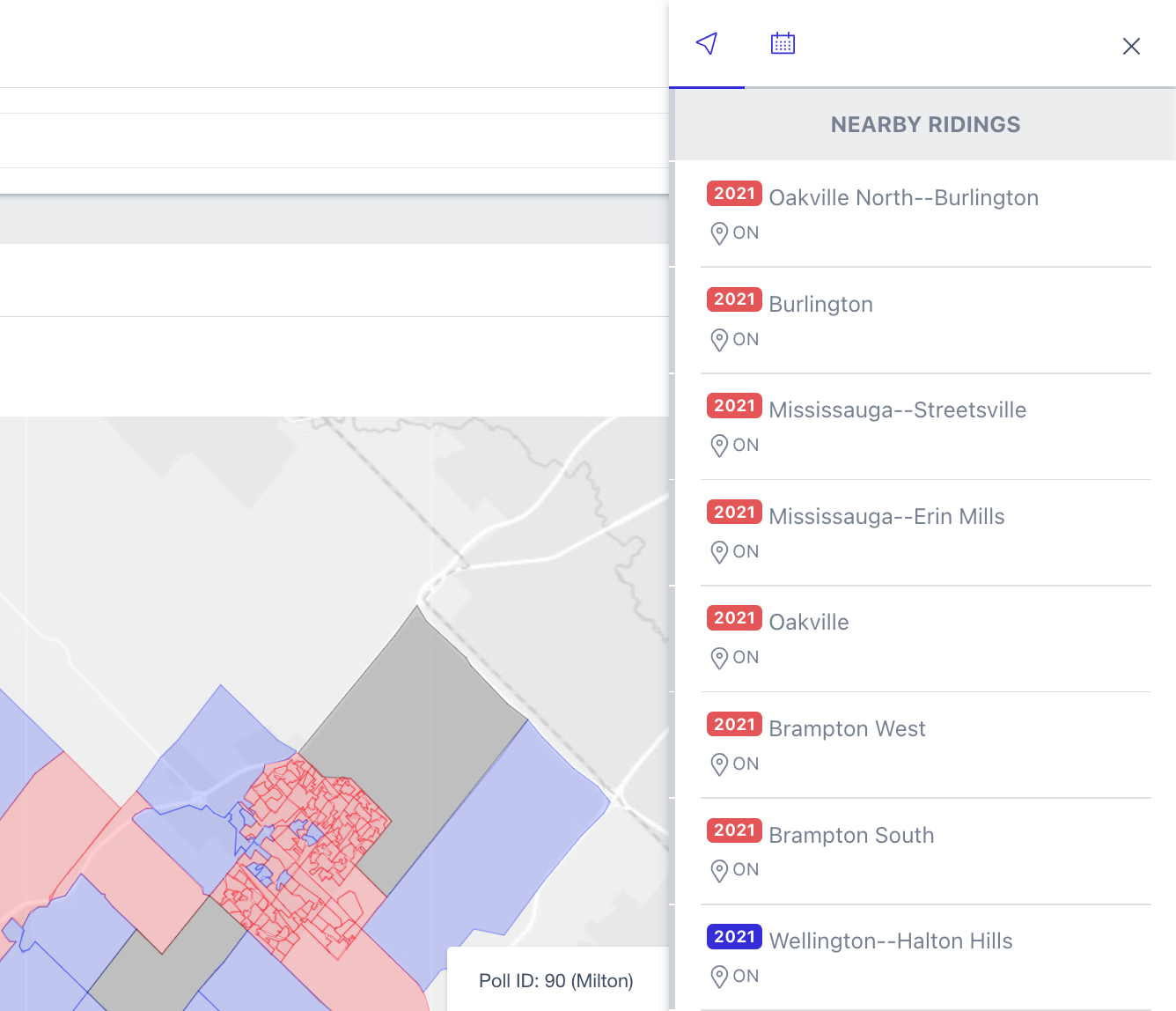Select the Burlington riding entry

[820, 304]
